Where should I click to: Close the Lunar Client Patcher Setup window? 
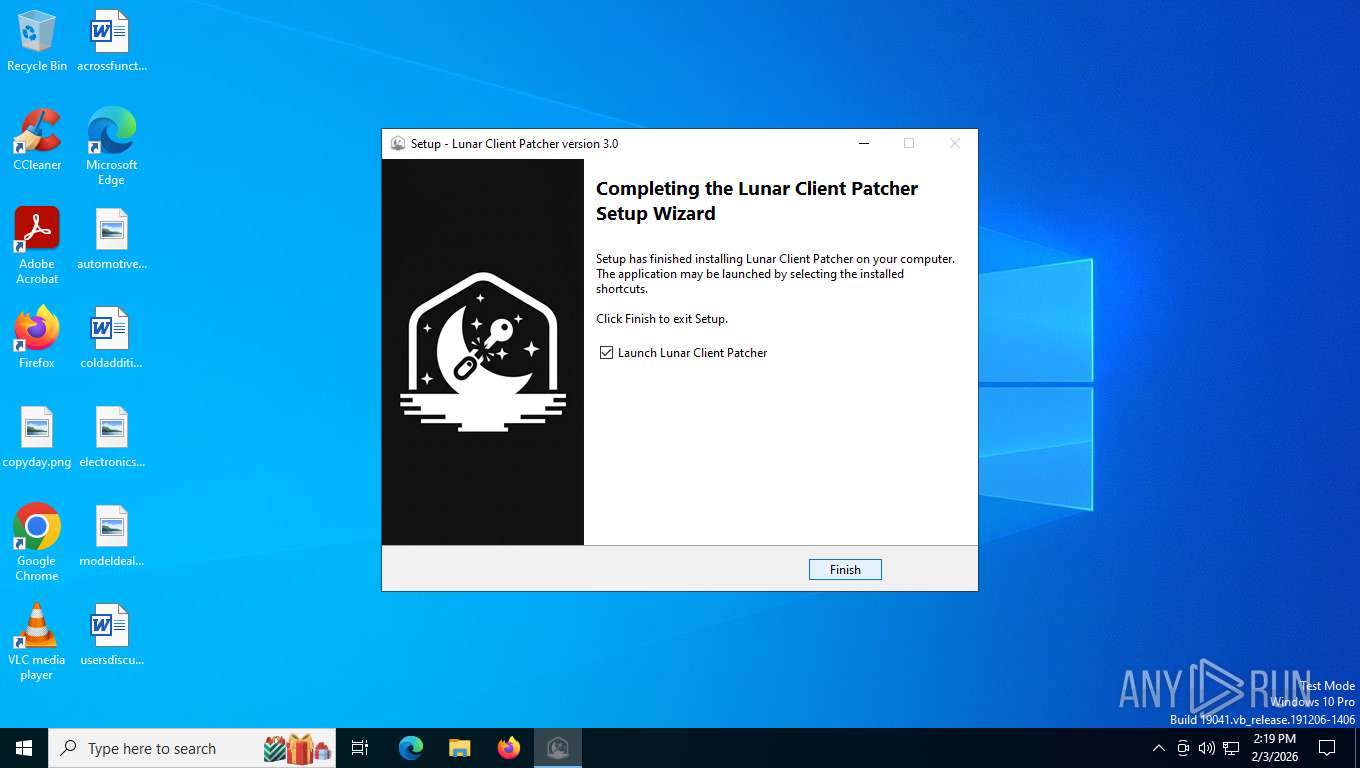click(x=954, y=144)
